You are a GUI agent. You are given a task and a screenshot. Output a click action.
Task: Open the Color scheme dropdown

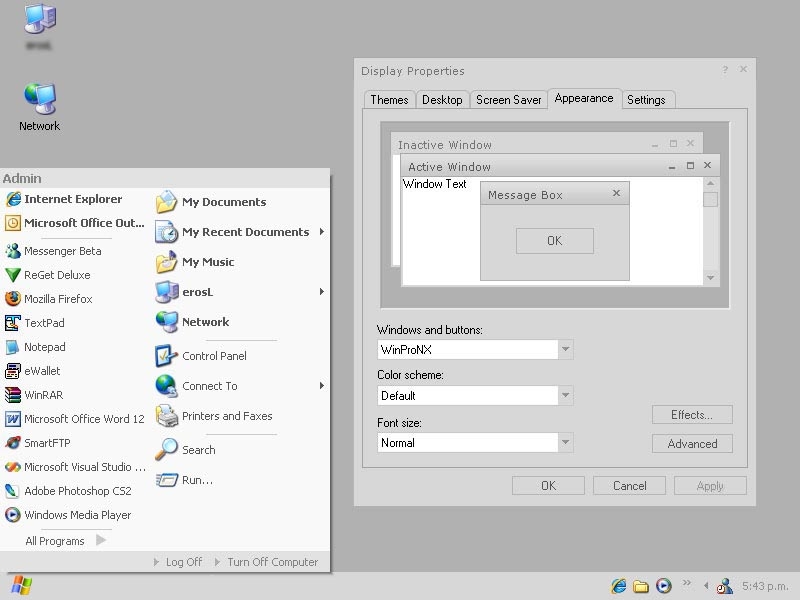coord(565,395)
